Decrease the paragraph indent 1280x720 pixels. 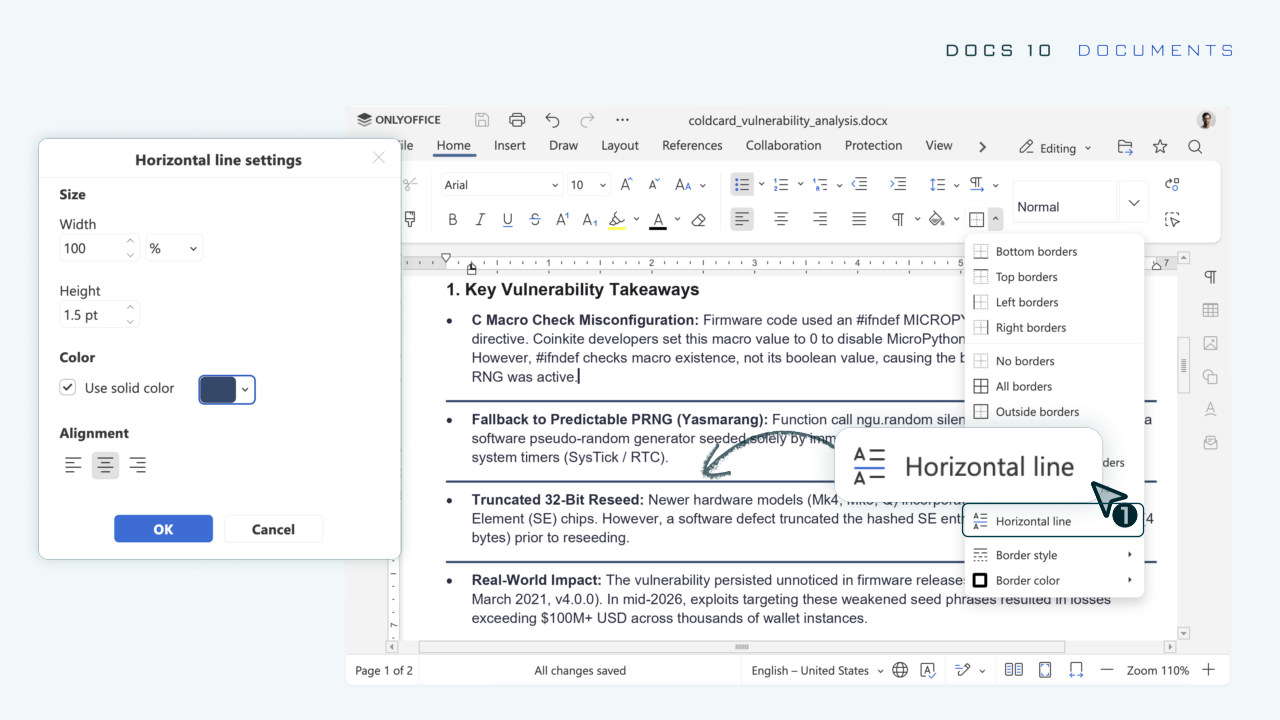[x=859, y=184]
